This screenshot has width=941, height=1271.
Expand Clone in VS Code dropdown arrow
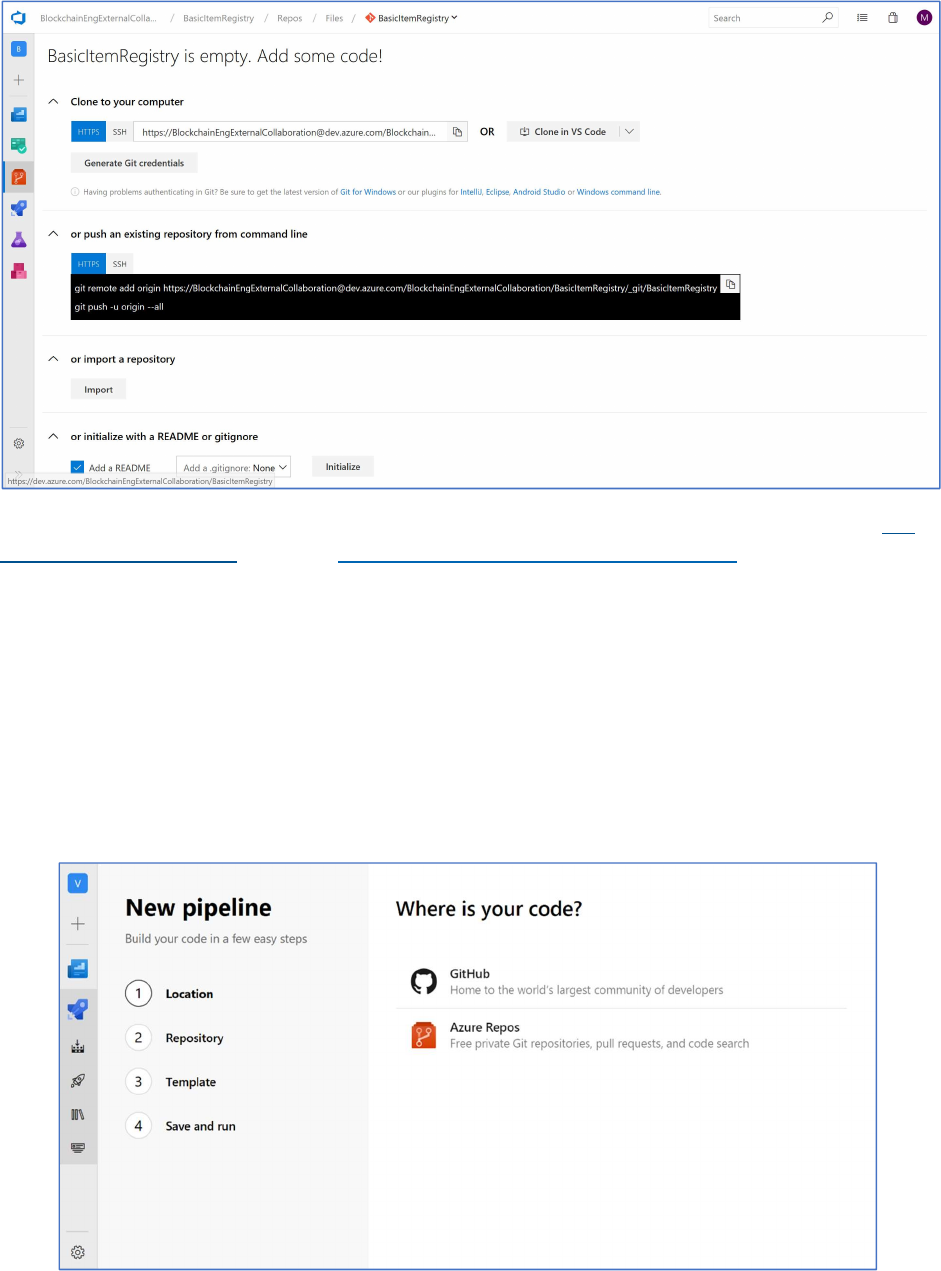(629, 131)
